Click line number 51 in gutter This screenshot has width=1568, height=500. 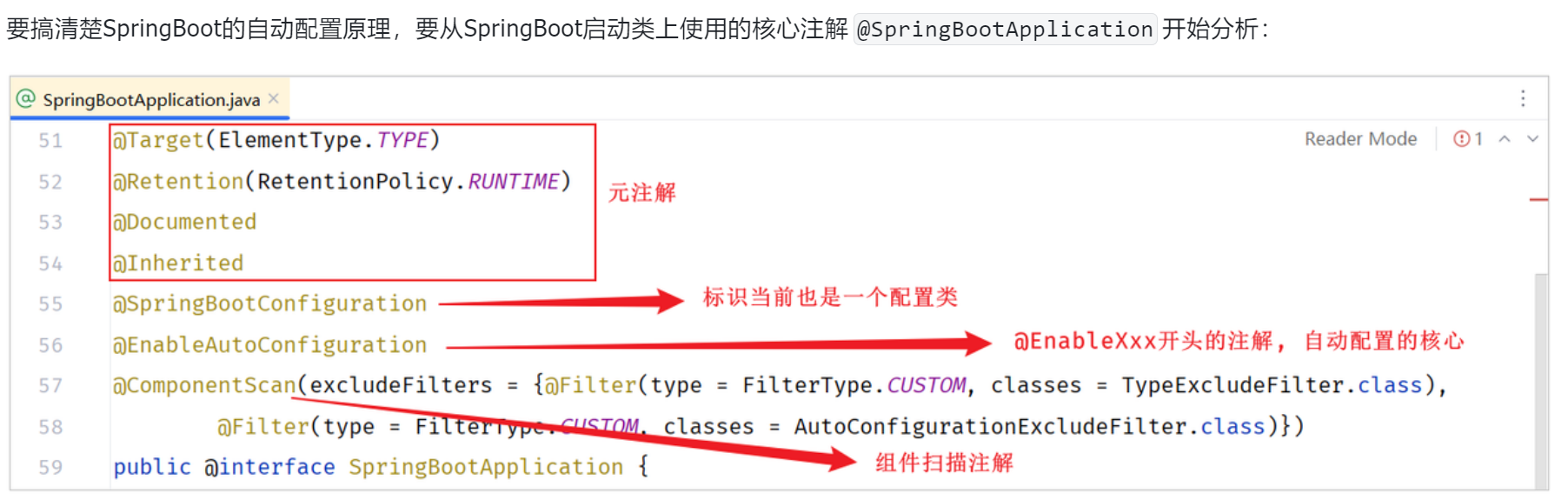coord(50,141)
